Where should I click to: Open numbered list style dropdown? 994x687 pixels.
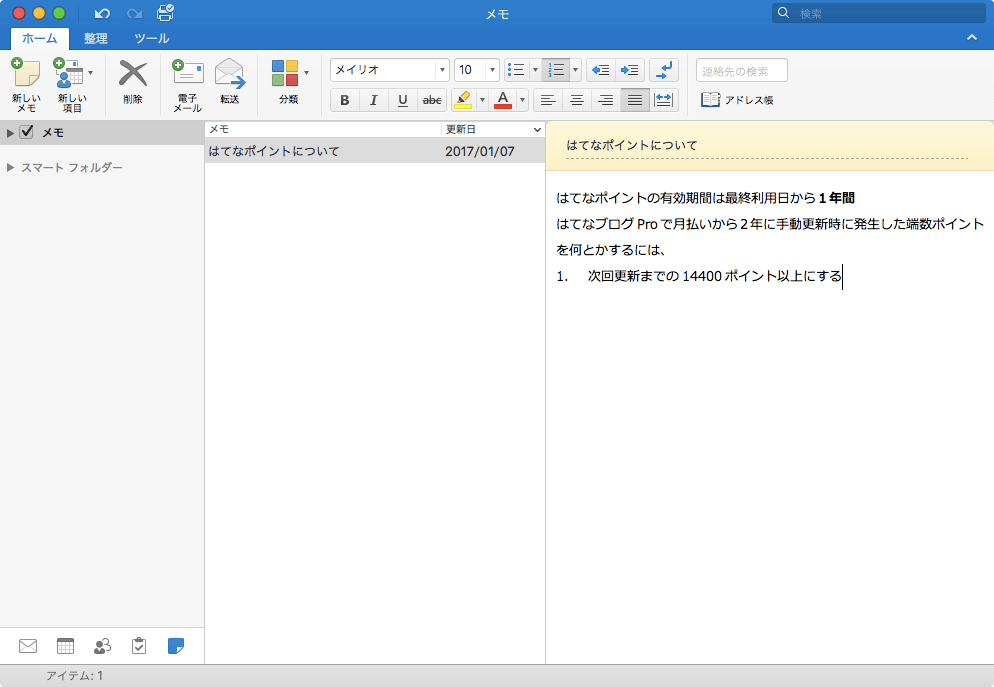pyautogui.click(x=576, y=70)
